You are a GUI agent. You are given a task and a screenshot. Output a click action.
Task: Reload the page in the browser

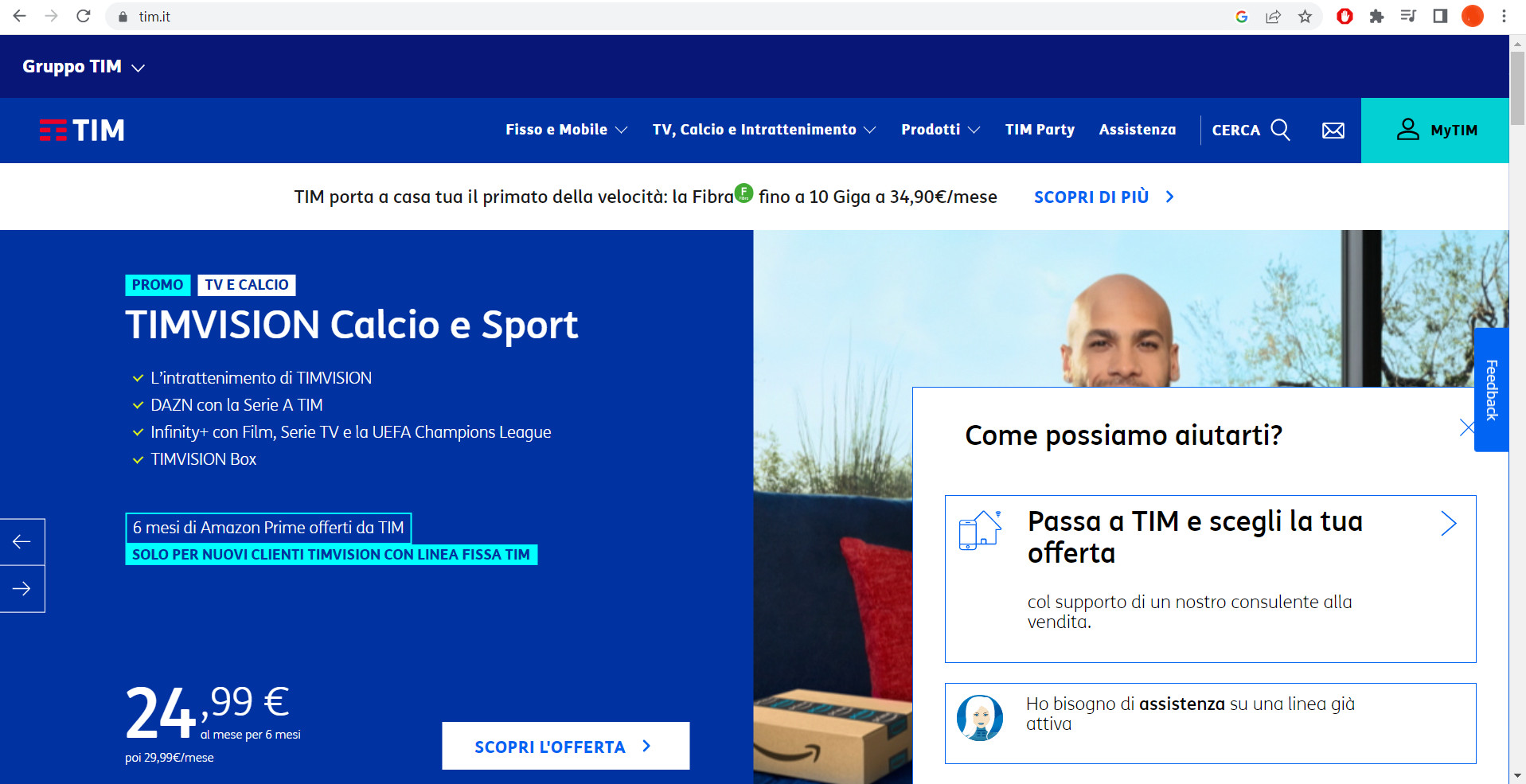pos(84,17)
